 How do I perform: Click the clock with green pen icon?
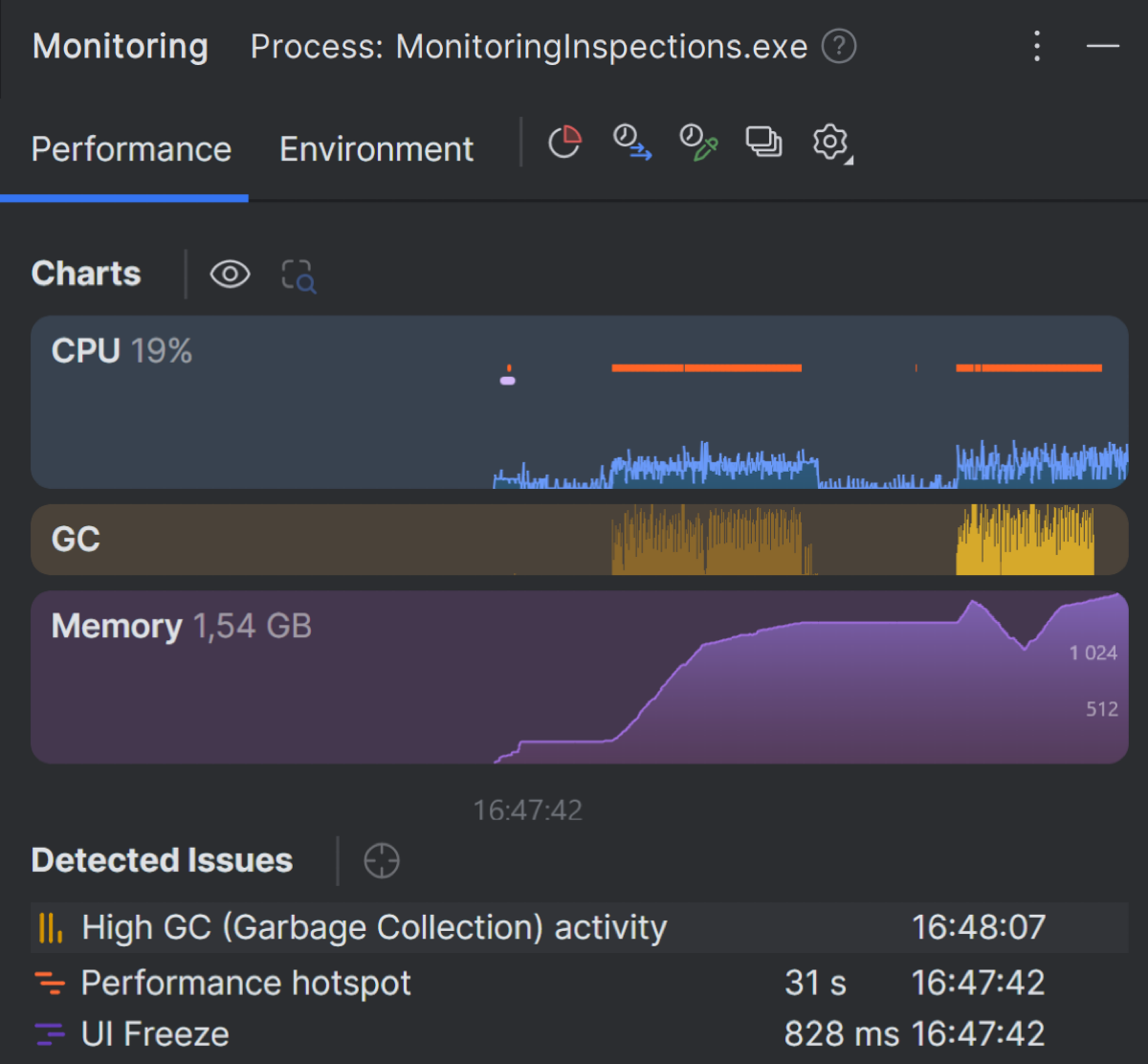(698, 143)
